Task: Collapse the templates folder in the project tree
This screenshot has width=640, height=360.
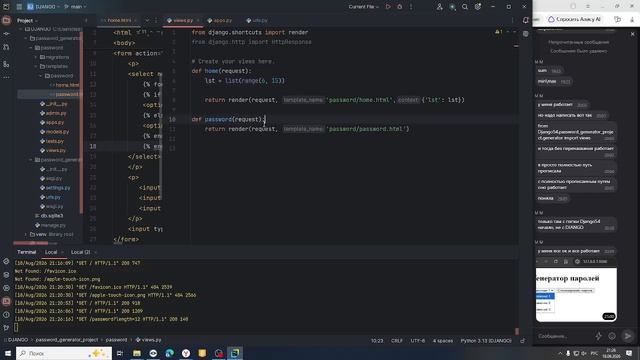Action: pos(36,66)
